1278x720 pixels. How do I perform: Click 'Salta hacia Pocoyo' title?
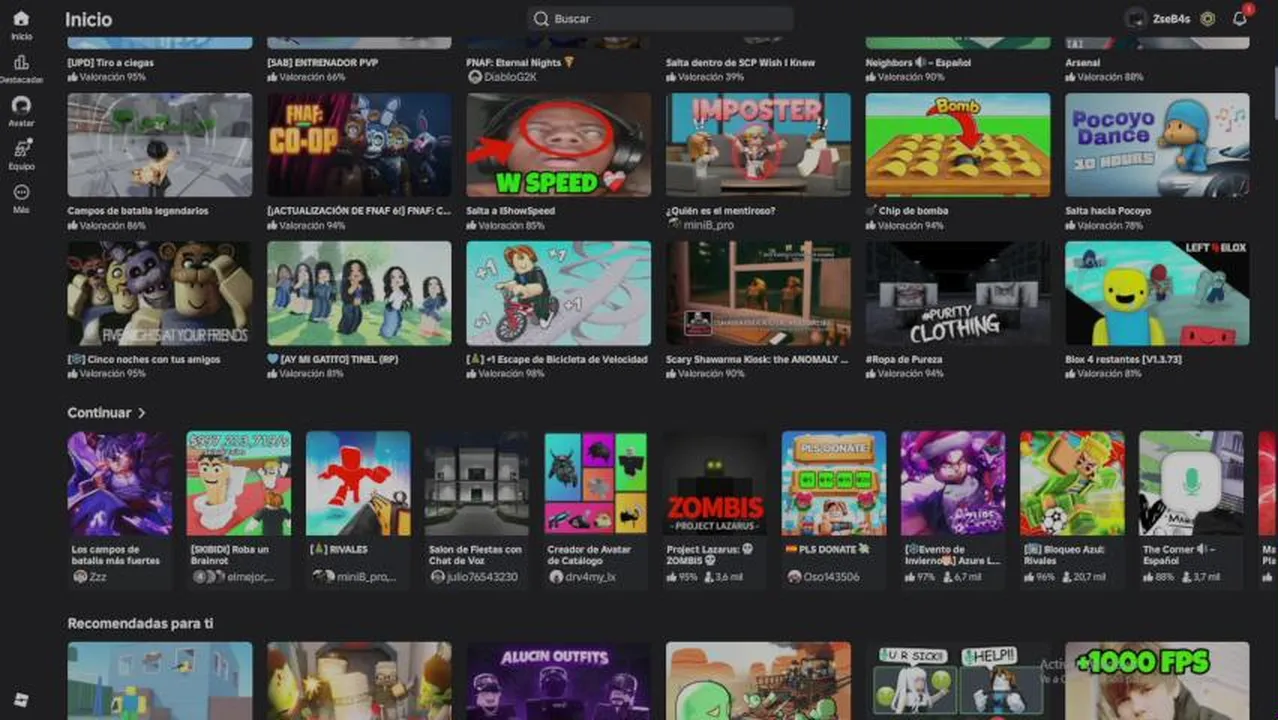[x=1108, y=211]
